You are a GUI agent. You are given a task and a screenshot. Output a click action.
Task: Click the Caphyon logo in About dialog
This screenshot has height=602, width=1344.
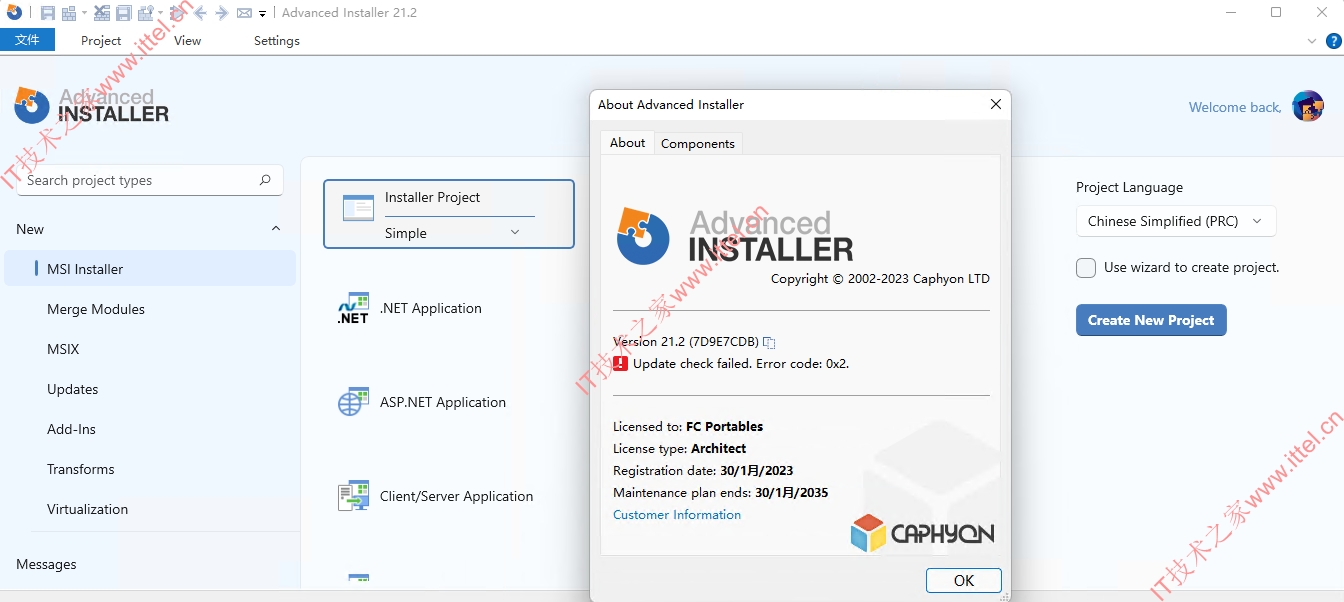(922, 533)
